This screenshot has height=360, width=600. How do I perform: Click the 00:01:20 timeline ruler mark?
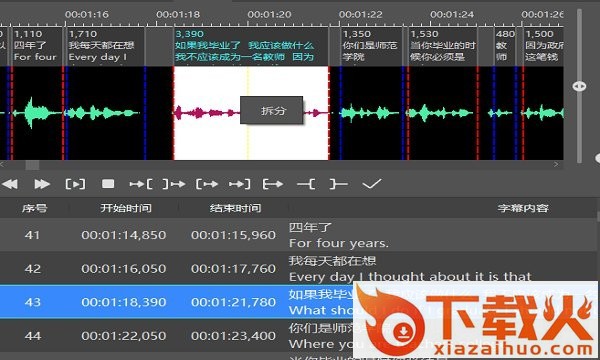tap(269, 15)
